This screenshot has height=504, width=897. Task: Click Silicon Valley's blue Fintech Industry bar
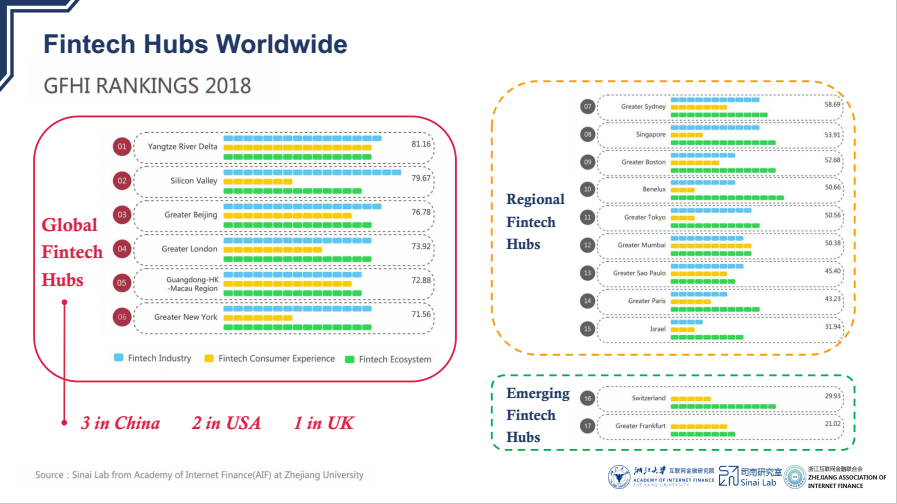[x=312, y=172]
